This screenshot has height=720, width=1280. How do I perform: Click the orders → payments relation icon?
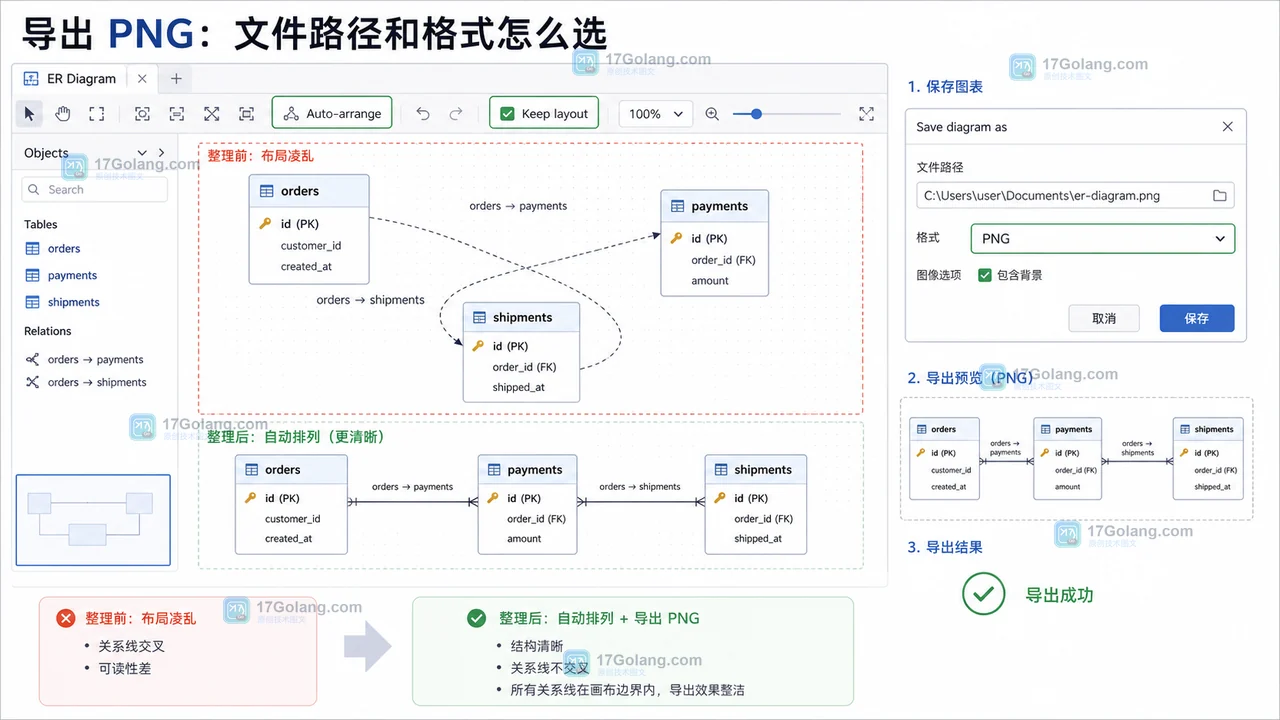tap(32, 360)
